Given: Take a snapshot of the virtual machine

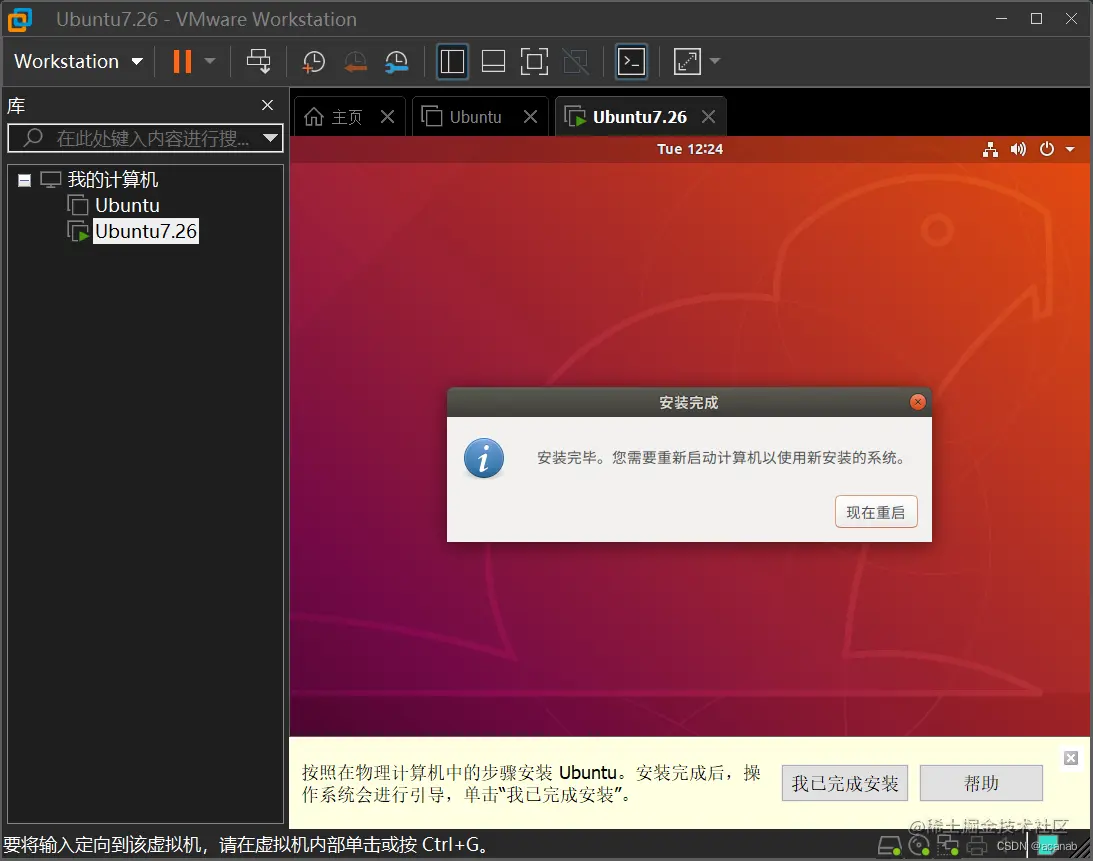Looking at the screenshot, I should (314, 61).
